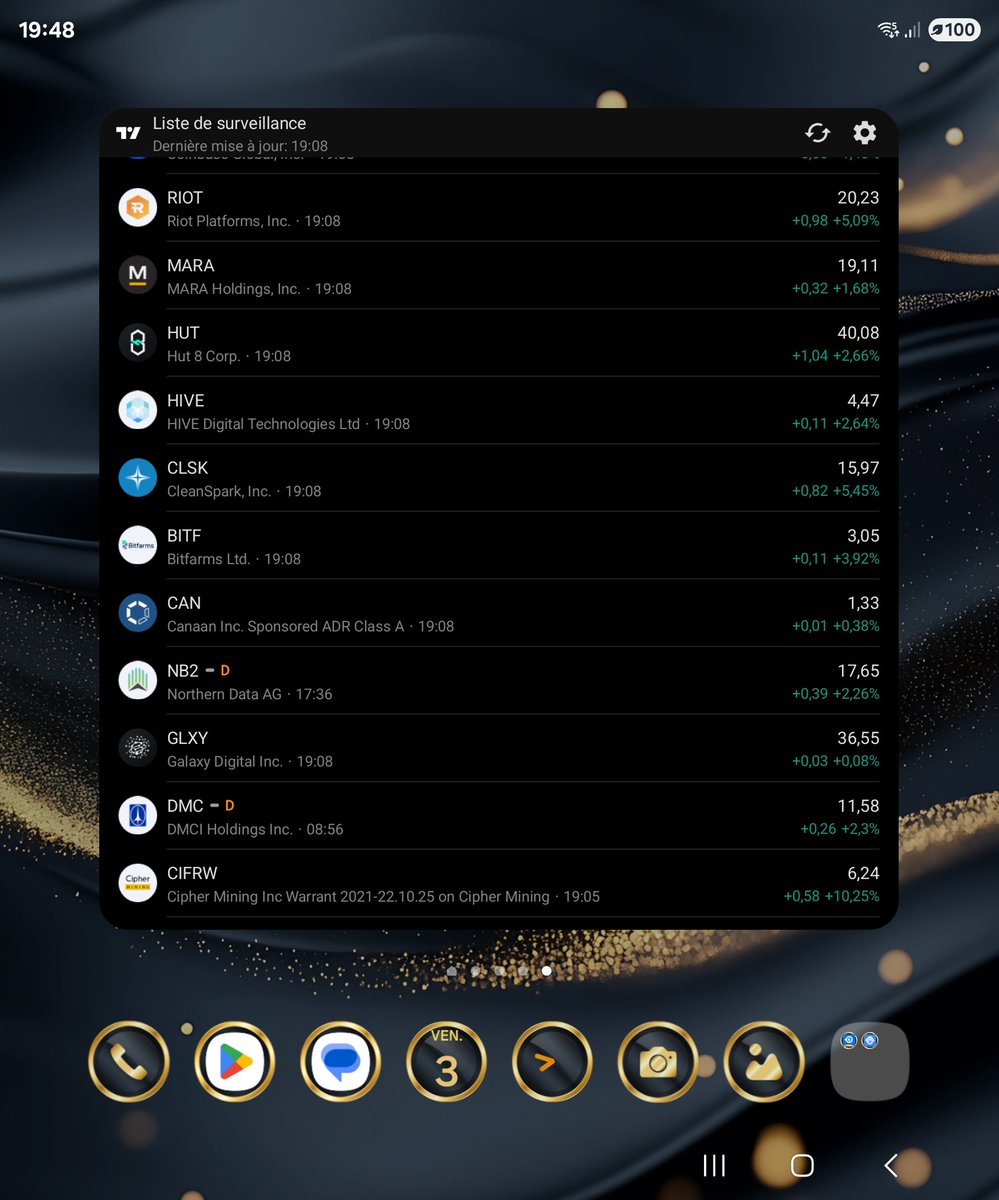Open the Gallery app
This screenshot has width=999, height=1200.
point(764,1062)
